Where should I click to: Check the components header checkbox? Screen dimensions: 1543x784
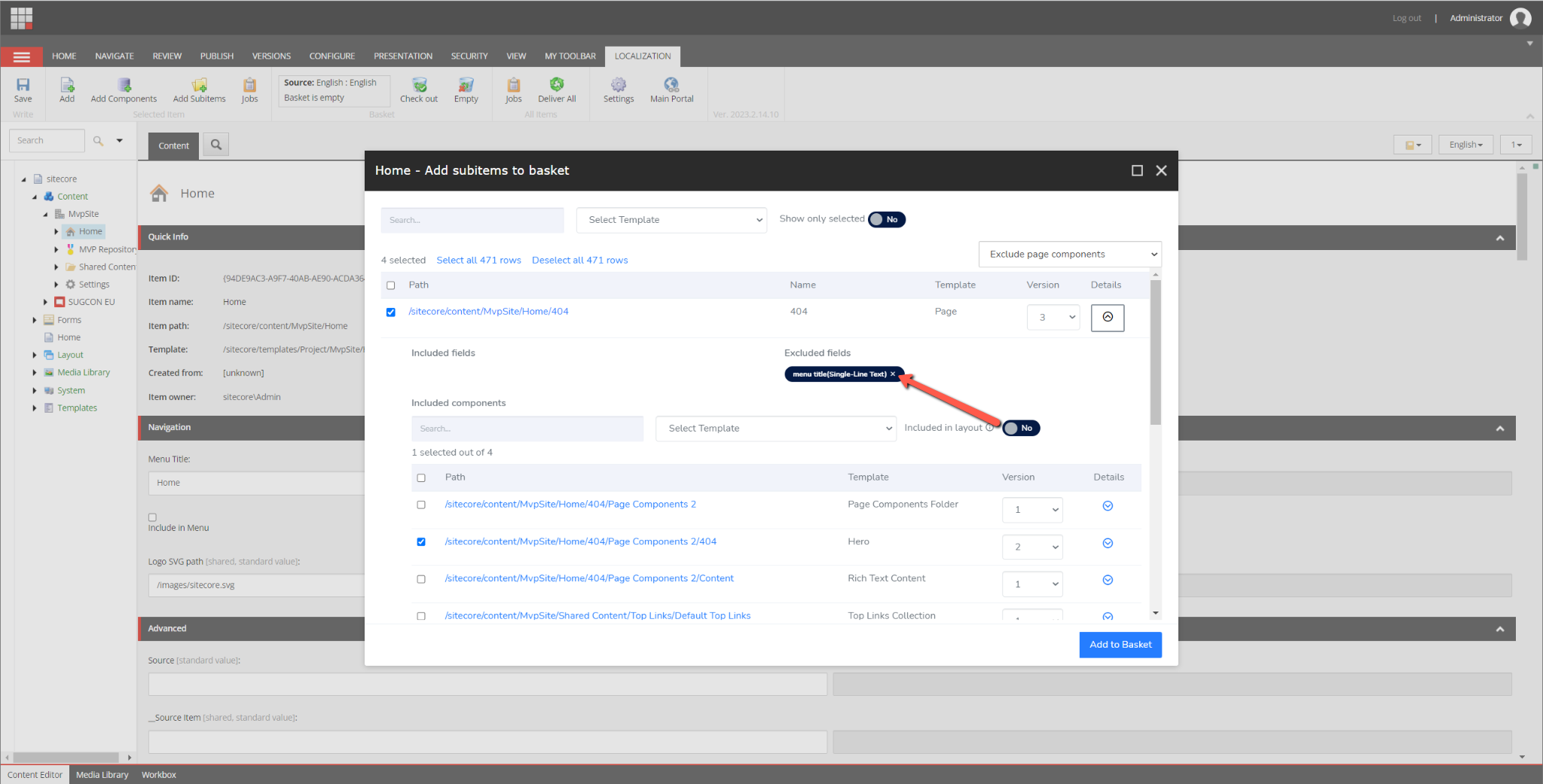click(x=421, y=477)
